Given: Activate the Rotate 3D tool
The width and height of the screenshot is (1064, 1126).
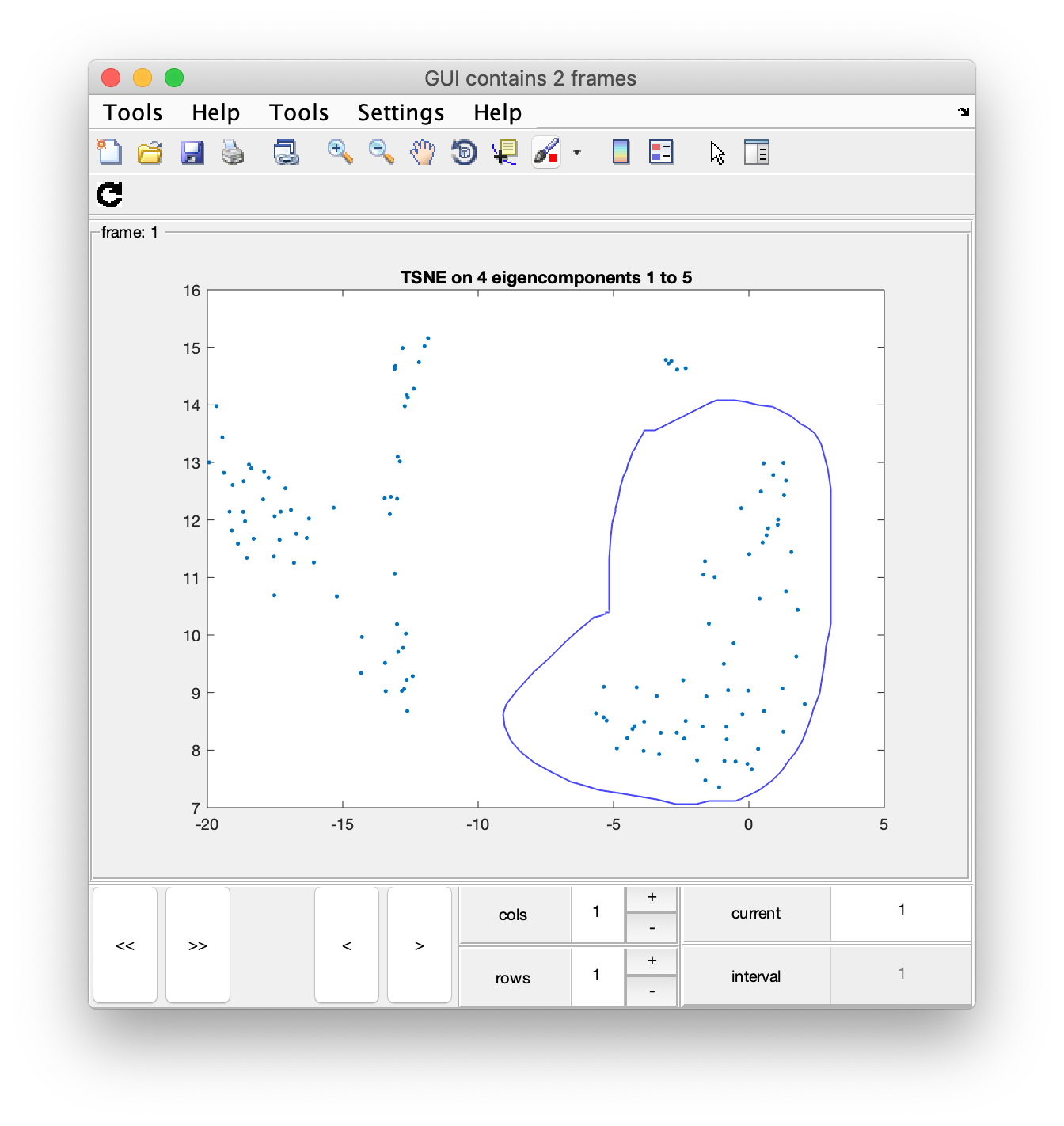Looking at the screenshot, I should [464, 151].
